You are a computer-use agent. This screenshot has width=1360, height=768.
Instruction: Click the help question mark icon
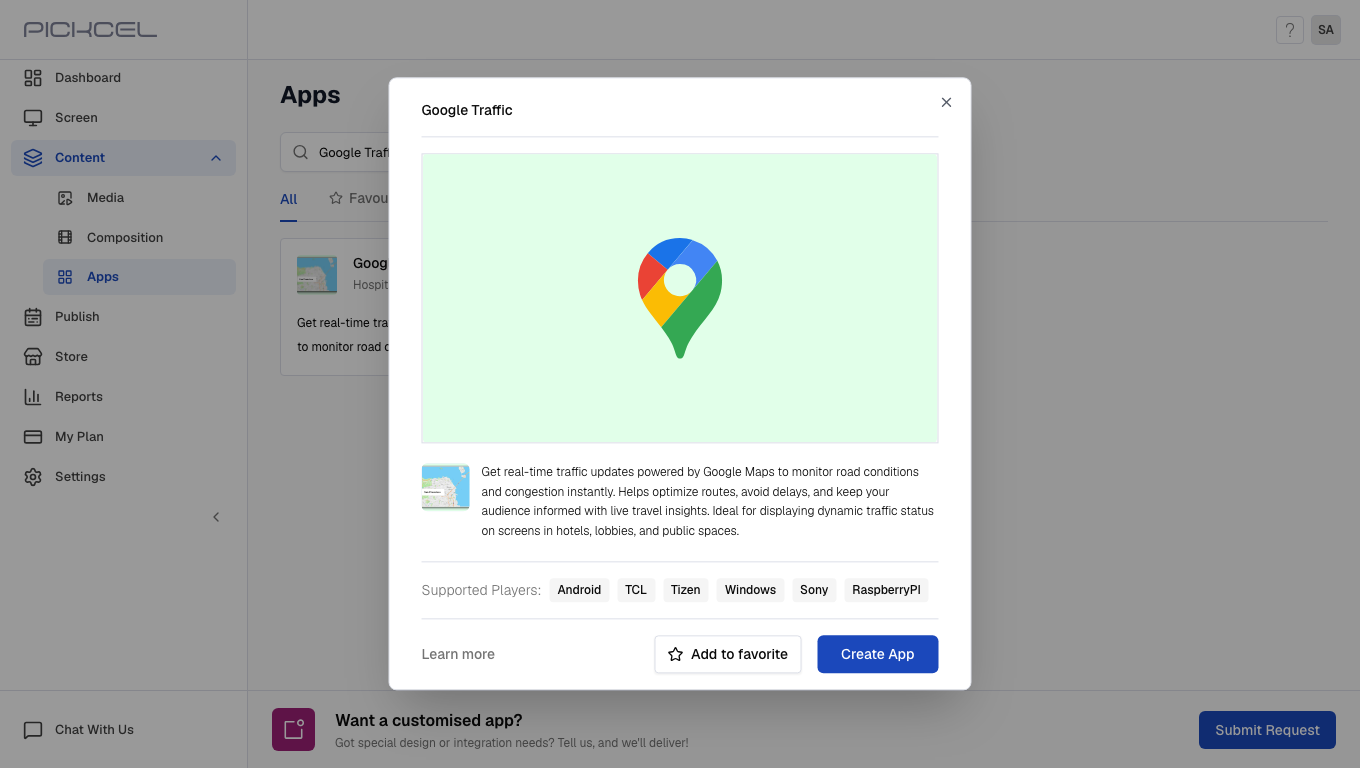[x=1290, y=30]
